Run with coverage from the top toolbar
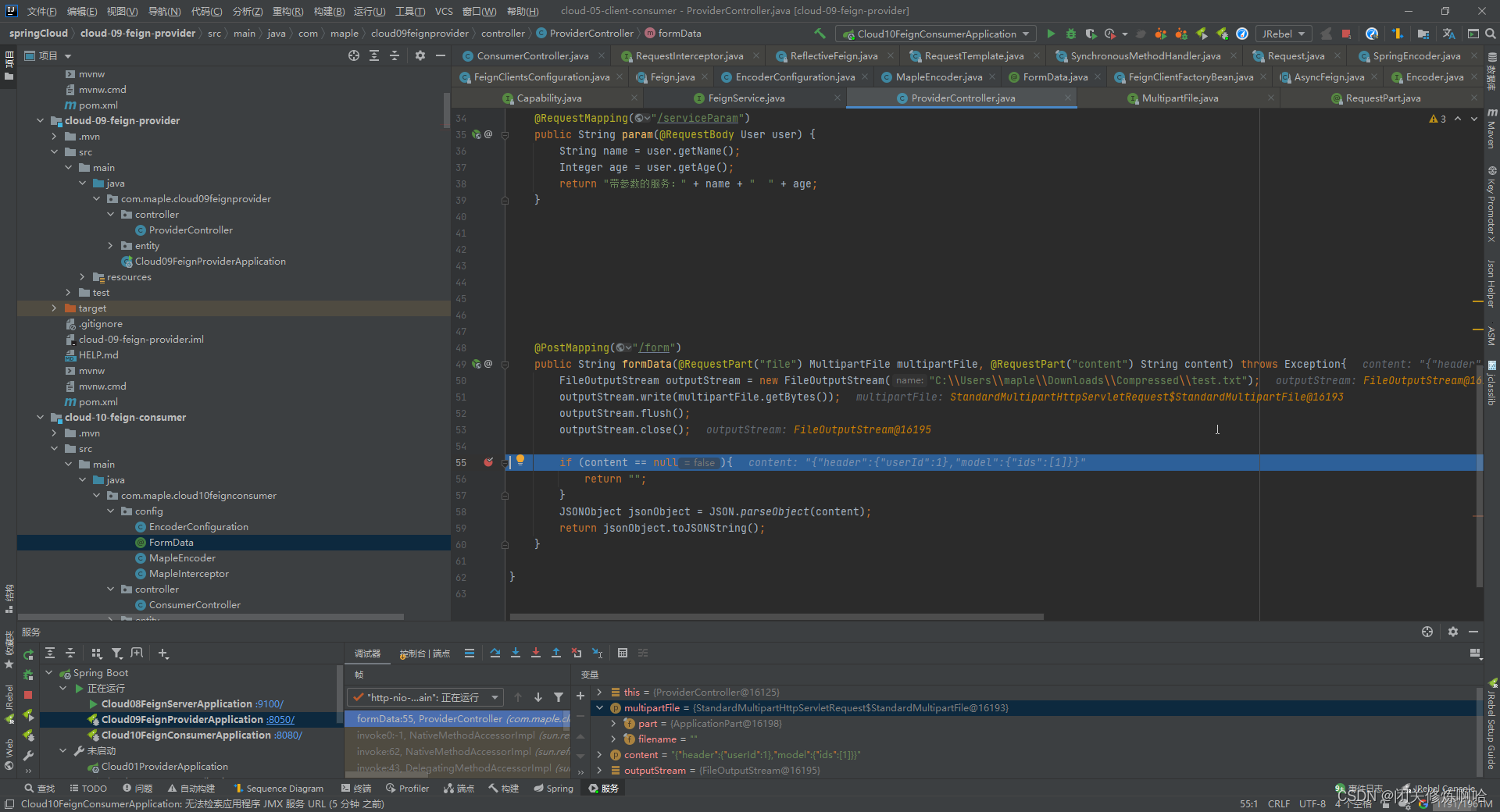Viewport: 1500px width, 812px height. [1091, 34]
